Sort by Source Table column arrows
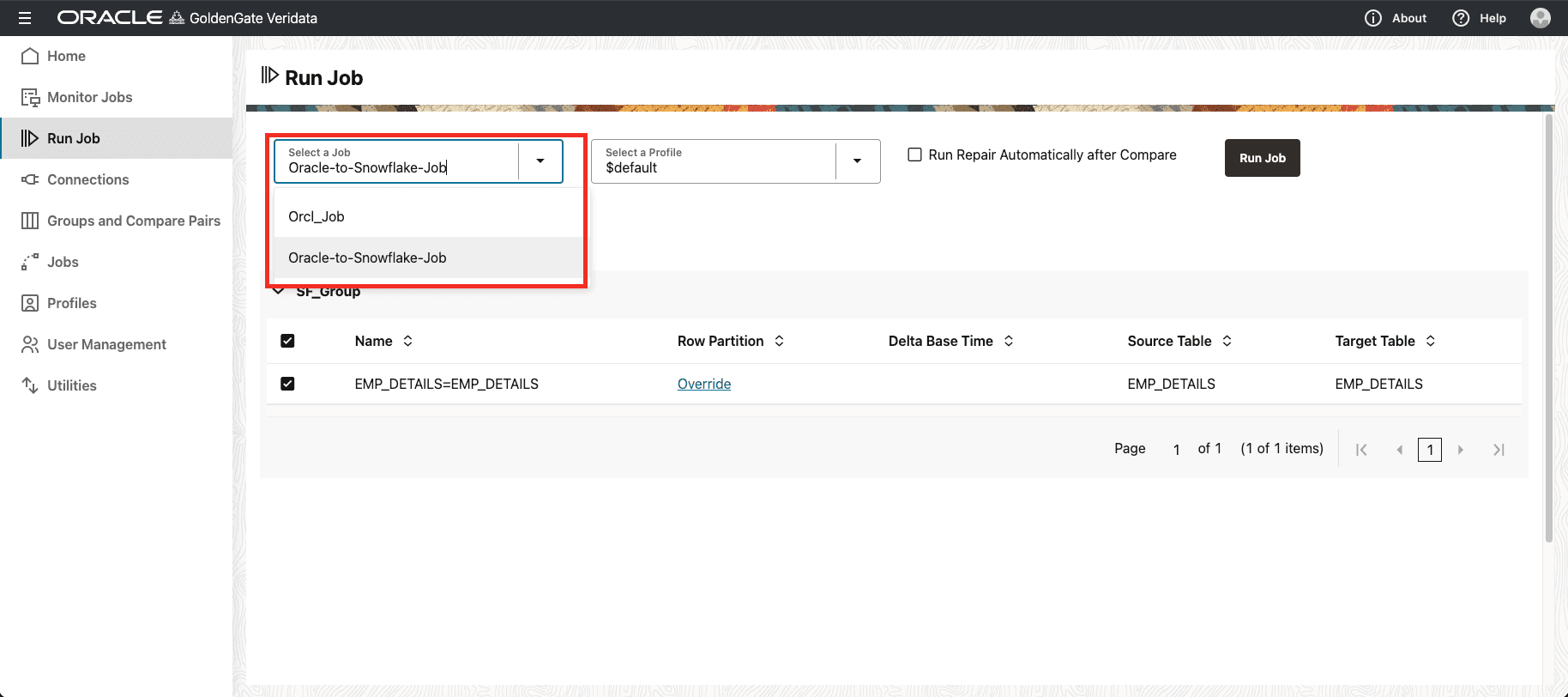This screenshot has width=1568, height=697. [x=1227, y=341]
